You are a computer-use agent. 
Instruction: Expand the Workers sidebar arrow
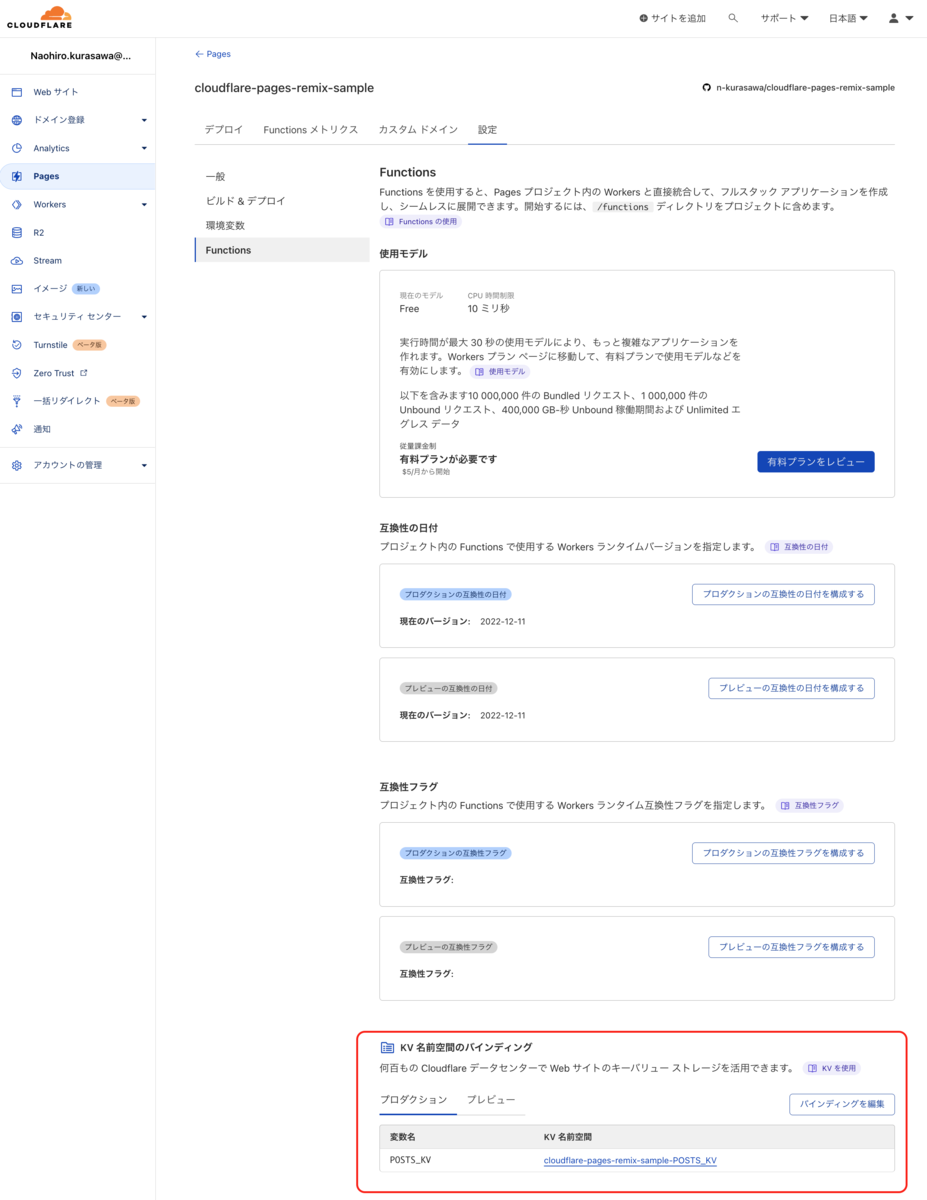(x=144, y=204)
